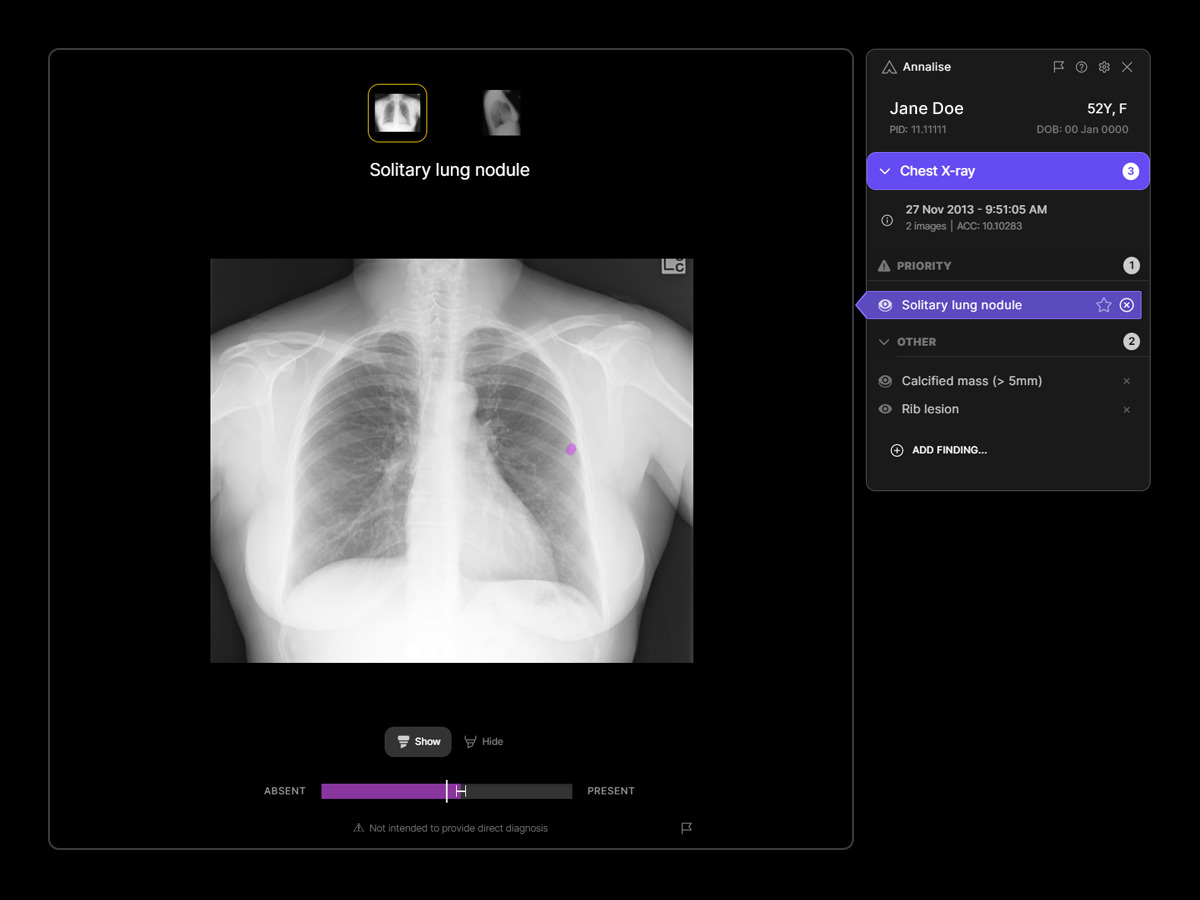Click the info icon next to the study date

click(886, 220)
